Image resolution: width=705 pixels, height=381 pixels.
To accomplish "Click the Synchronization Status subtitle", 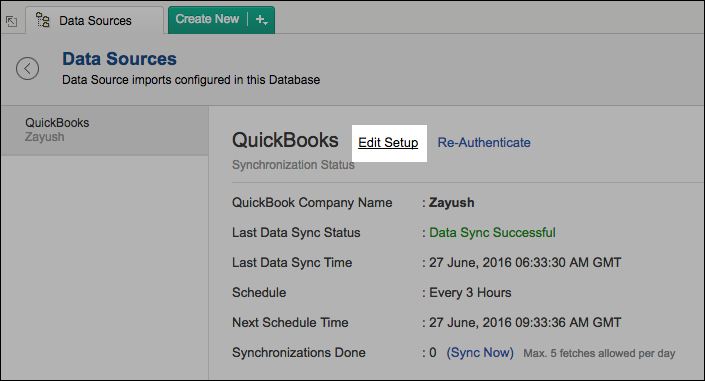I will (293, 165).
